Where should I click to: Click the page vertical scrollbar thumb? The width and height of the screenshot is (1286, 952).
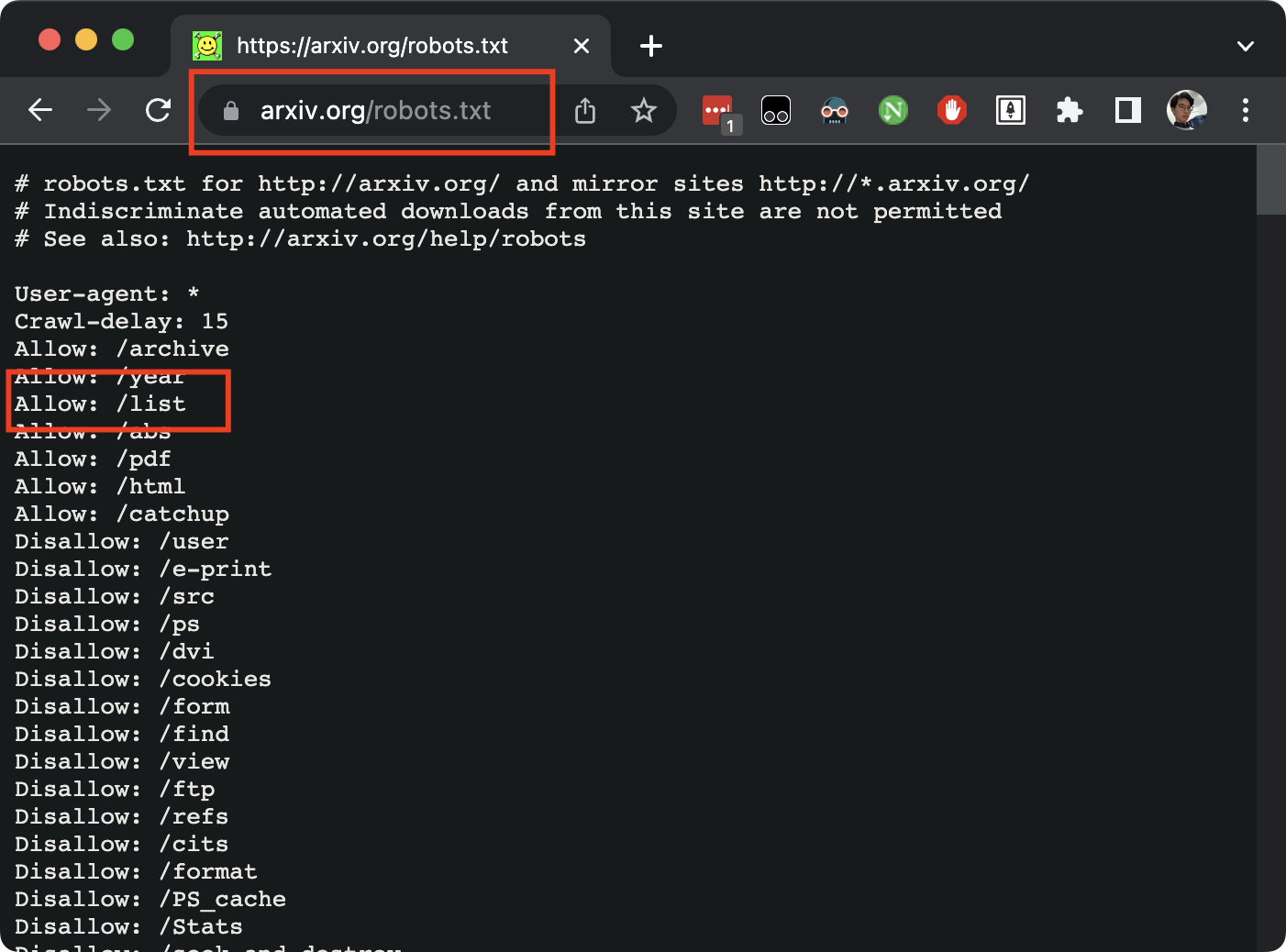coord(1271,180)
